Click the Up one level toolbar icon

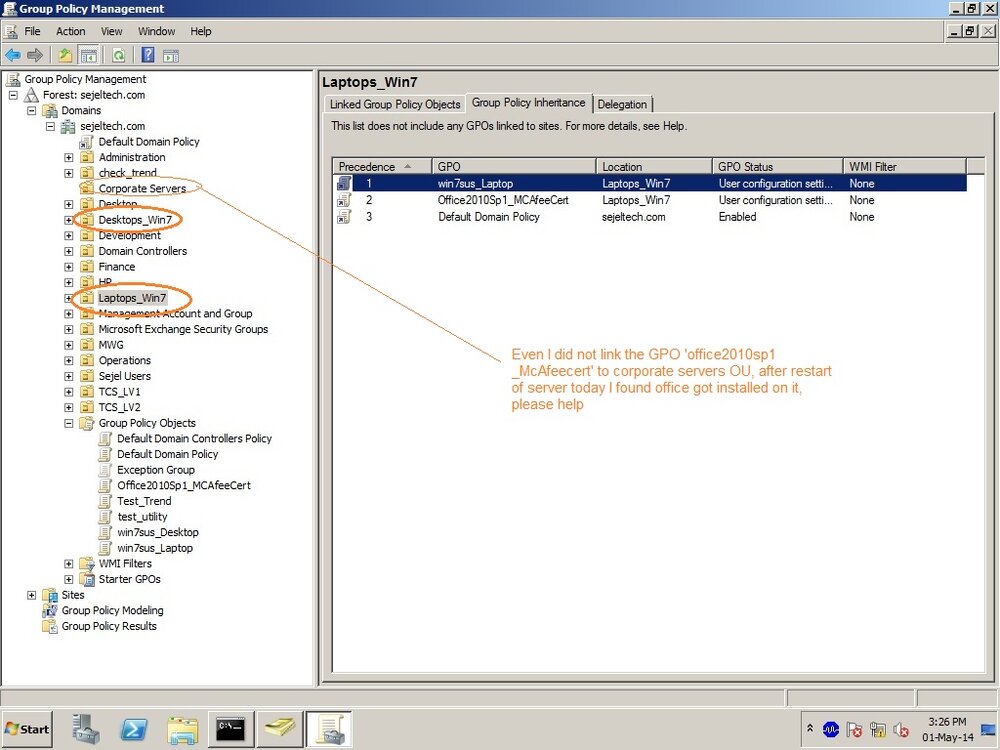pos(65,55)
